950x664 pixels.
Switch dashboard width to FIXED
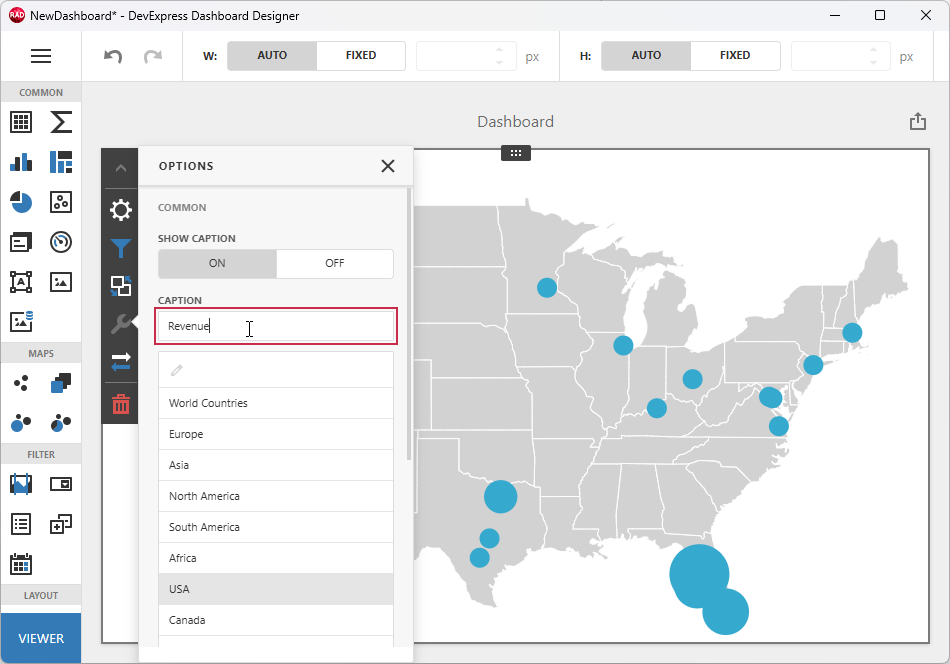pyautogui.click(x=361, y=56)
